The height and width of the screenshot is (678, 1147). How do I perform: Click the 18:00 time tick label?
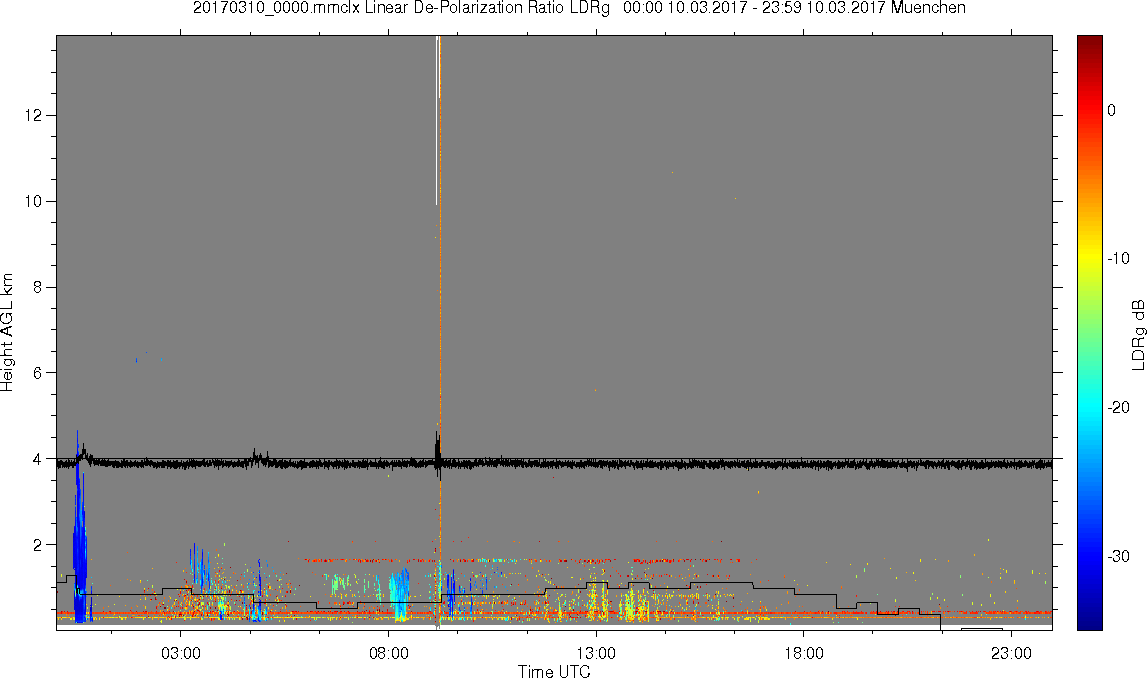click(x=803, y=653)
